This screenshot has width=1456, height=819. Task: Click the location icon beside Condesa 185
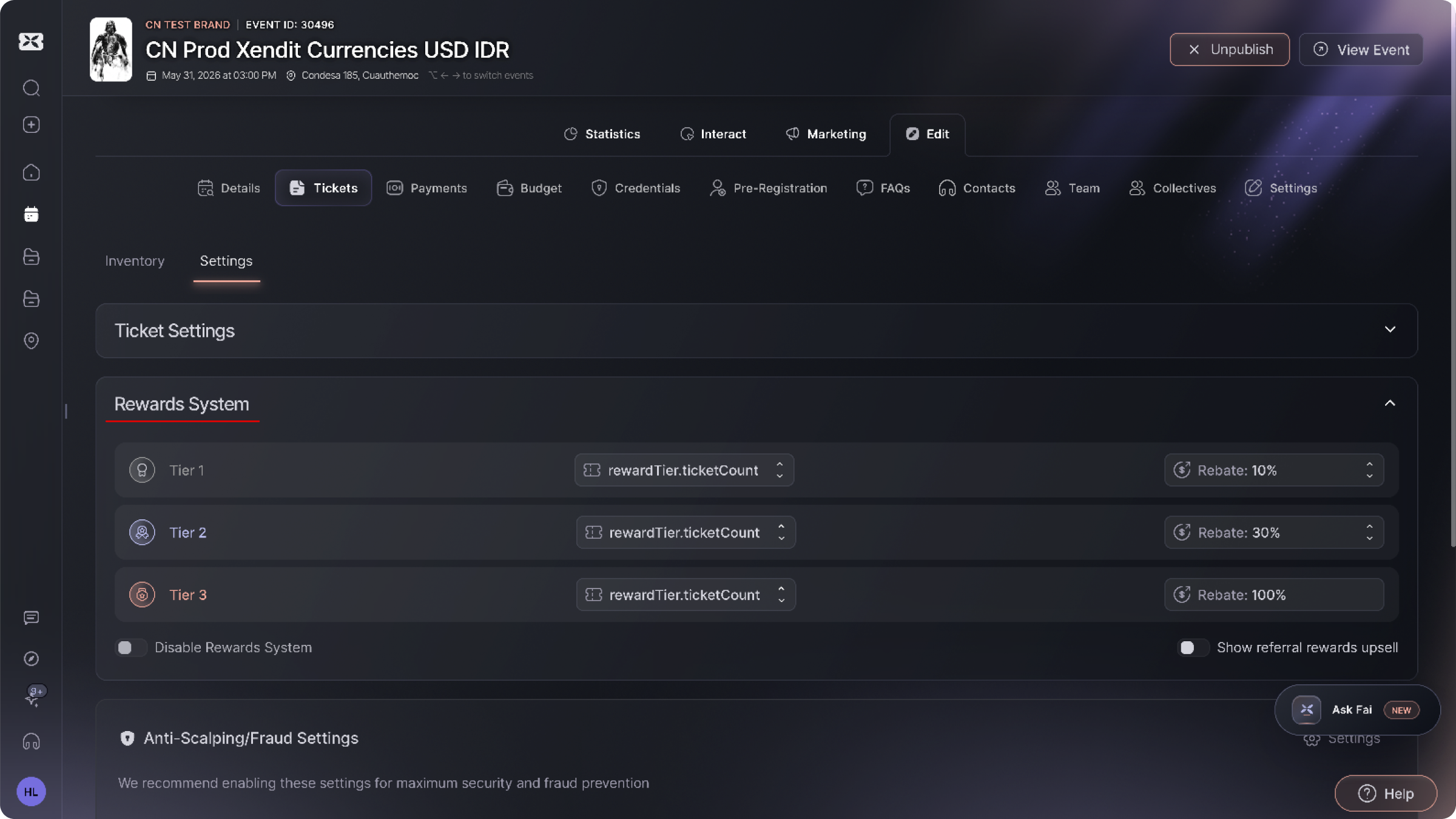click(x=291, y=76)
